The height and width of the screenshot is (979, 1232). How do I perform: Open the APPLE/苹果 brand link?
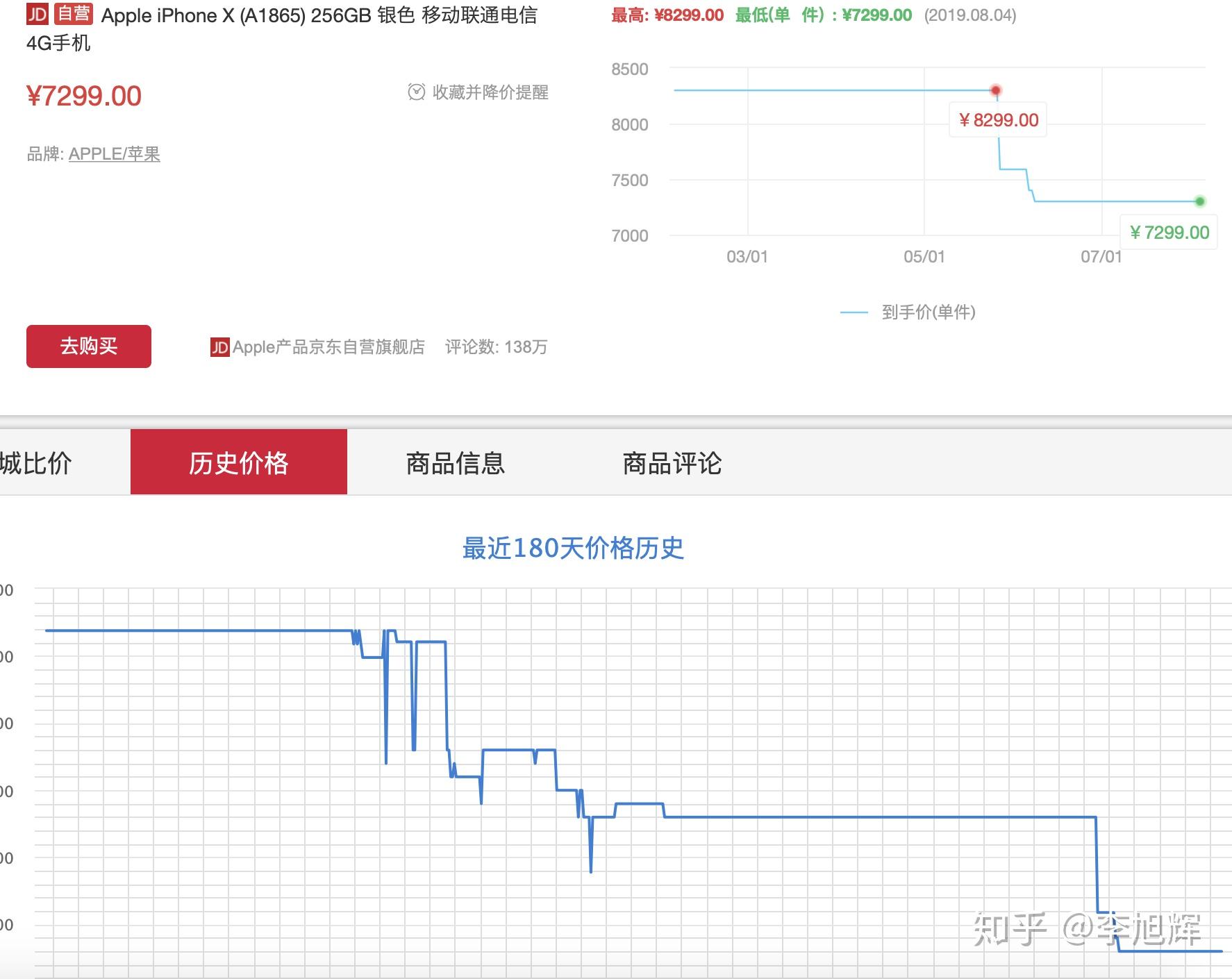tap(115, 153)
